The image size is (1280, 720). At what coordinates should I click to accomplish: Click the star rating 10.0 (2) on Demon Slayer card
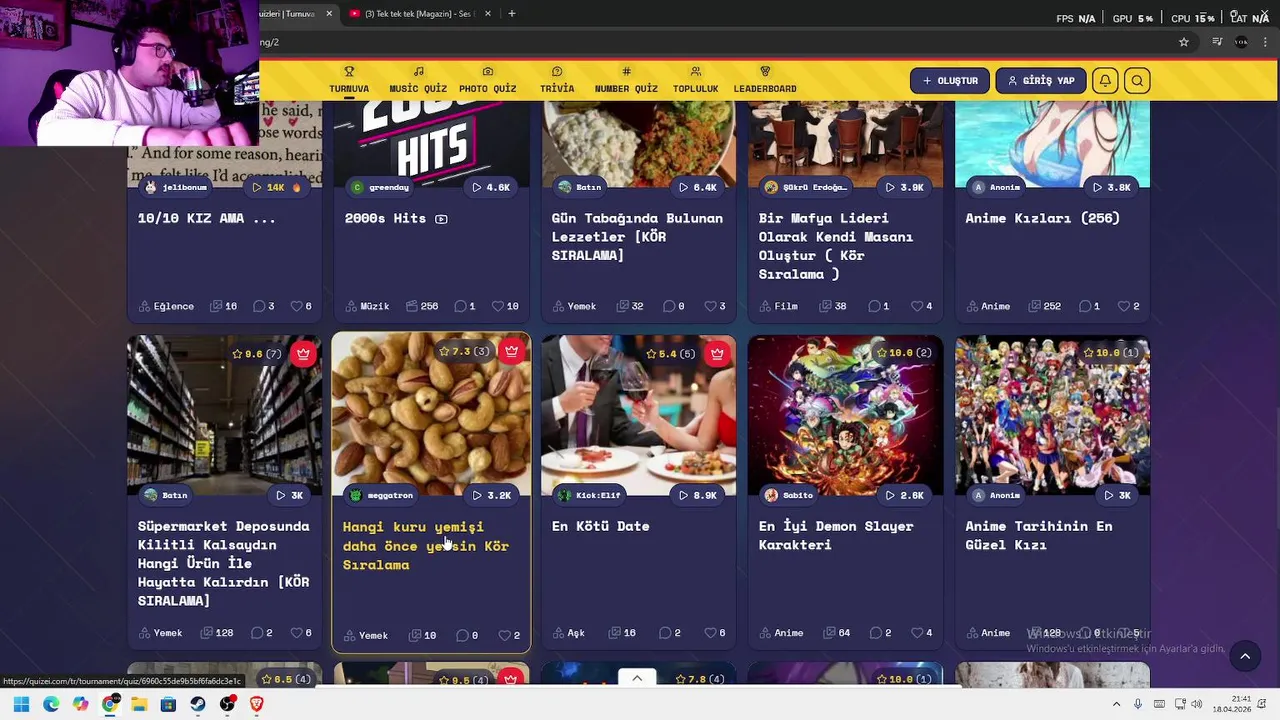[905, 353]
